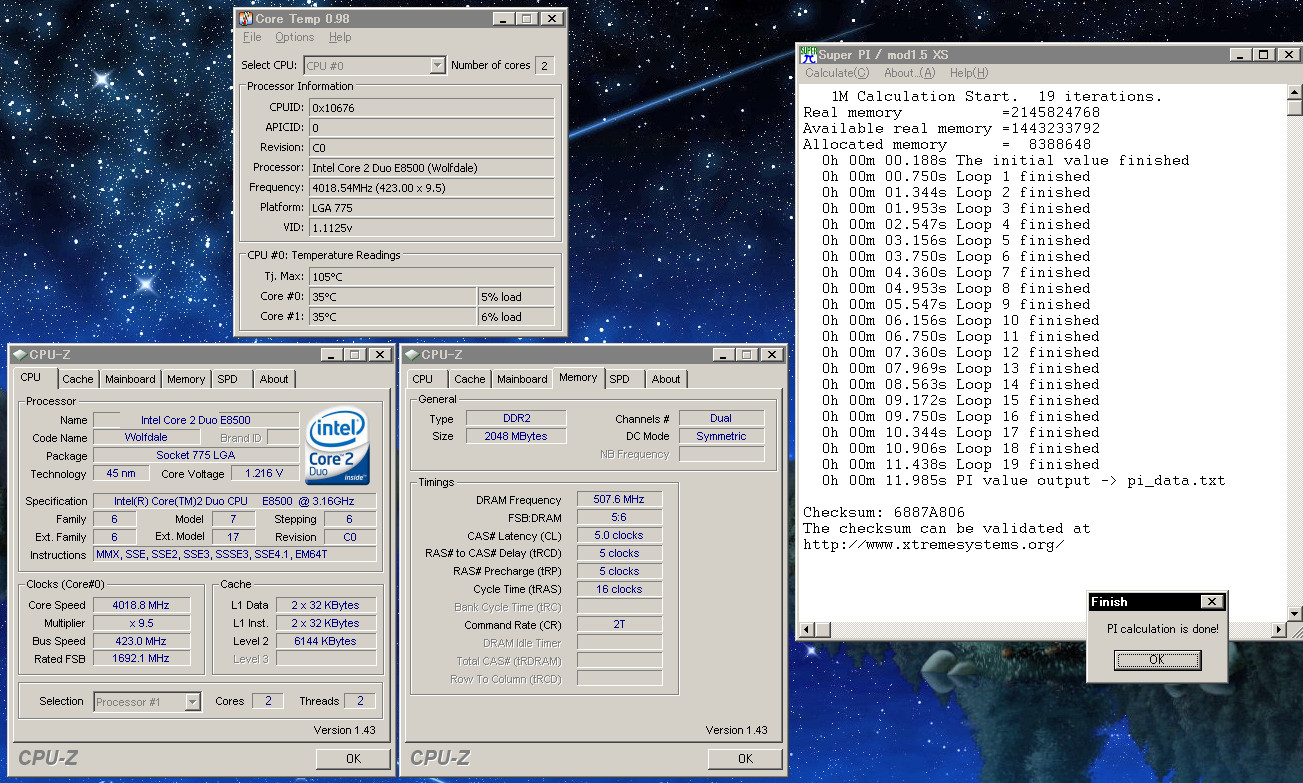Screen dimensions: 1303x783
Task: Close the Finish dialog with X
Action: click(x=1211, y=602)
